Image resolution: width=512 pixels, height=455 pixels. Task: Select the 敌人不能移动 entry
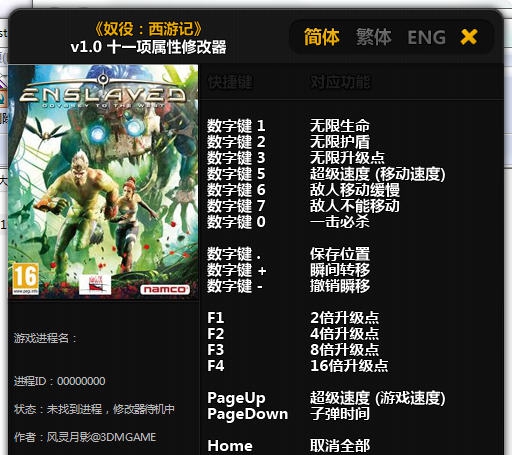tap(355, 206)
